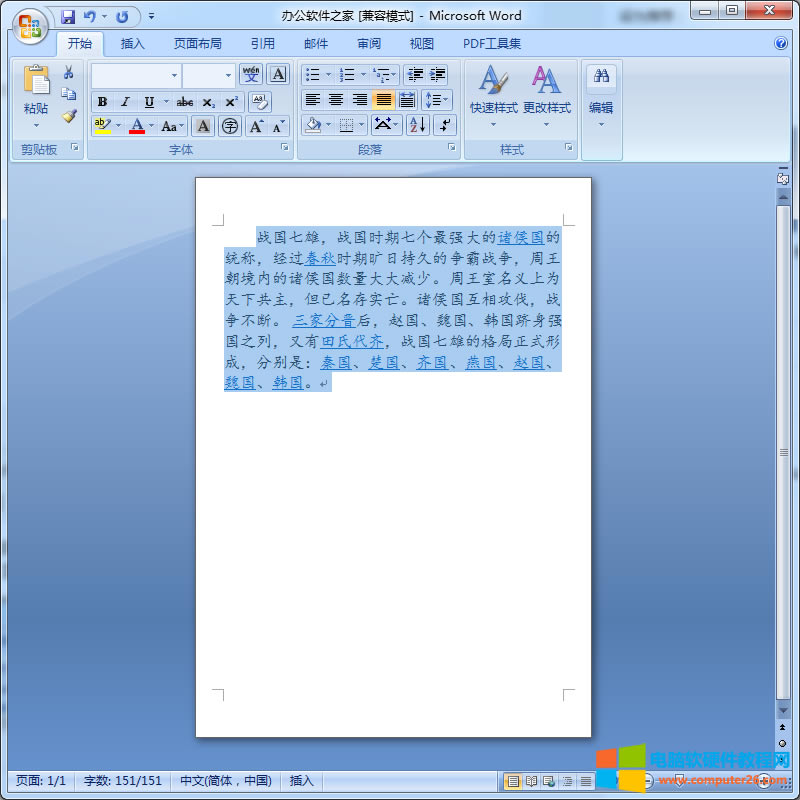
Task: Expand the 粘贴 paste options arrow
Action: (x=36, y=126)
